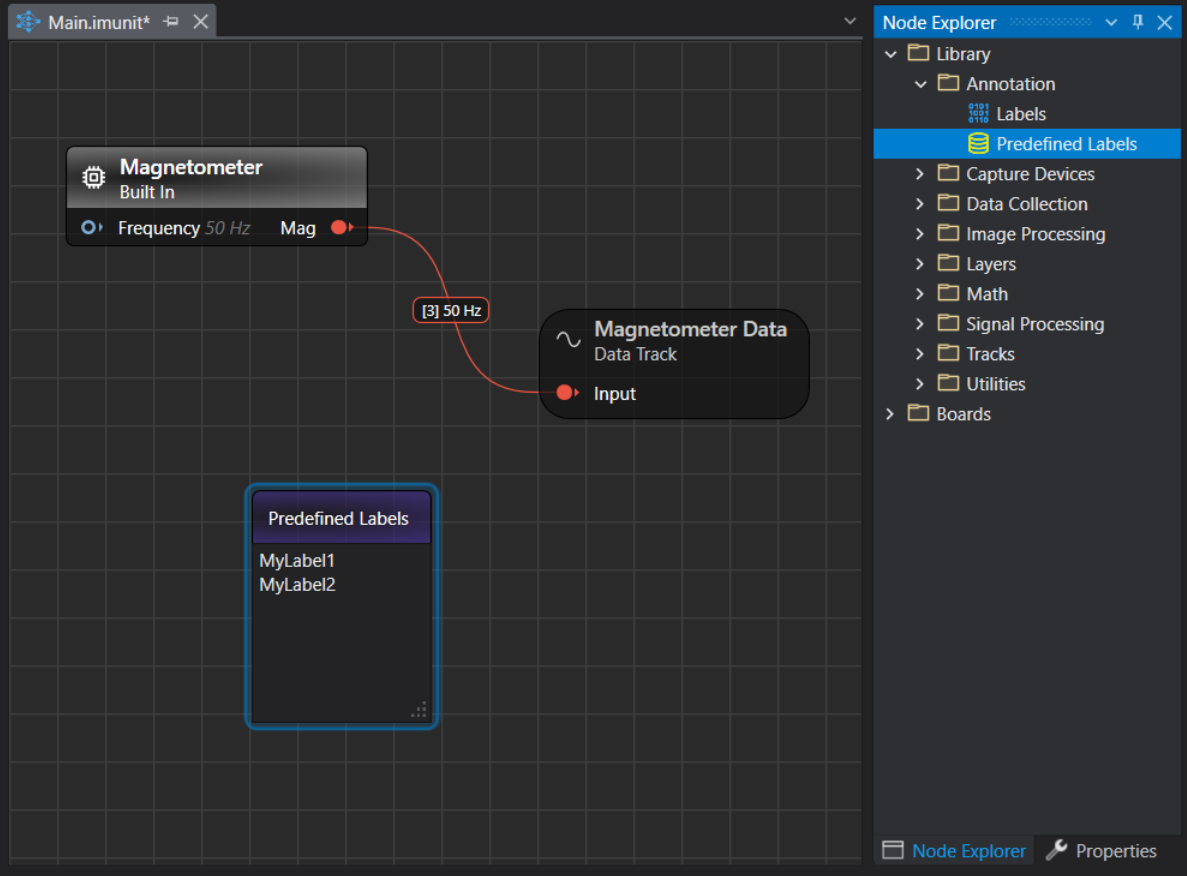Select the Node Explorer bottom tab
The width and height of the screenshot is (1187, 876).
(955, 851)
